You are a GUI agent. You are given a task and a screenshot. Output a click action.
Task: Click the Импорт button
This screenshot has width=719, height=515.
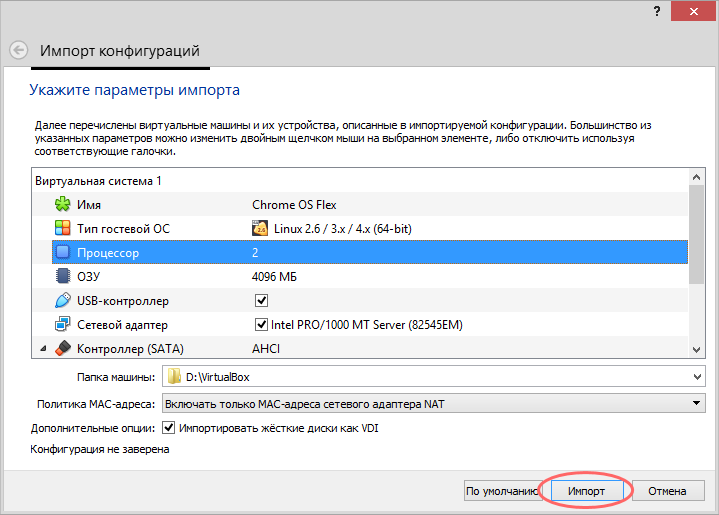[x=586, y=491]
